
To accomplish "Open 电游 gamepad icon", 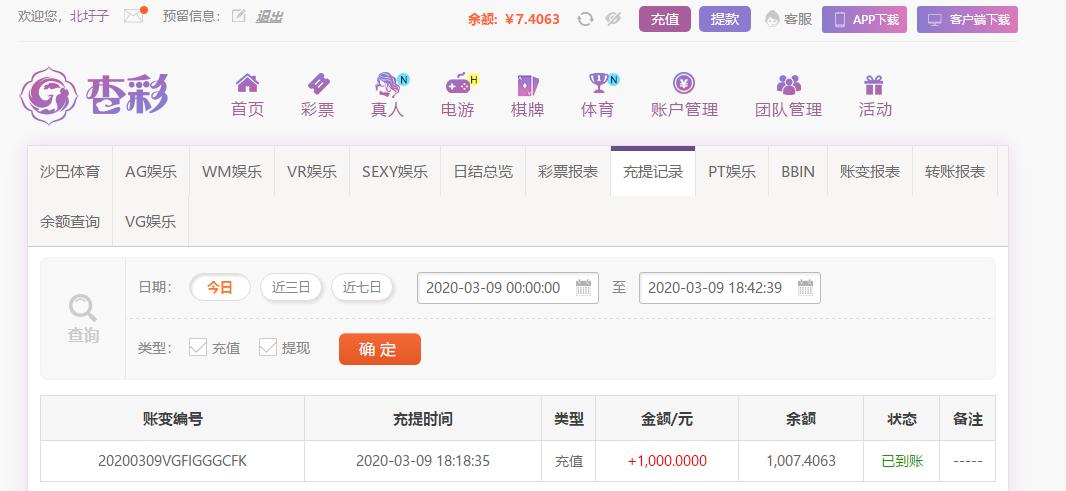I will point(458,84).
